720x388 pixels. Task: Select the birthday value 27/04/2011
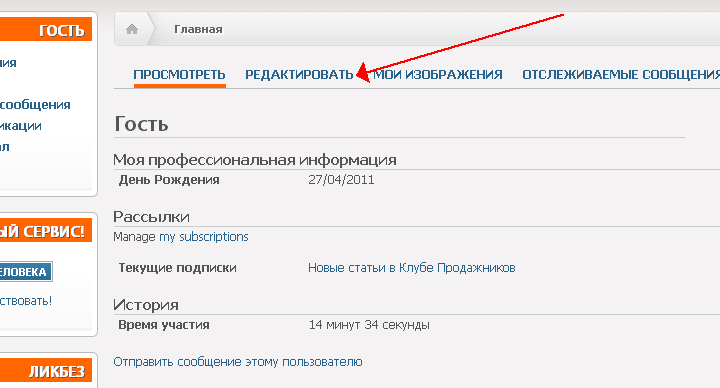(341, 180)
